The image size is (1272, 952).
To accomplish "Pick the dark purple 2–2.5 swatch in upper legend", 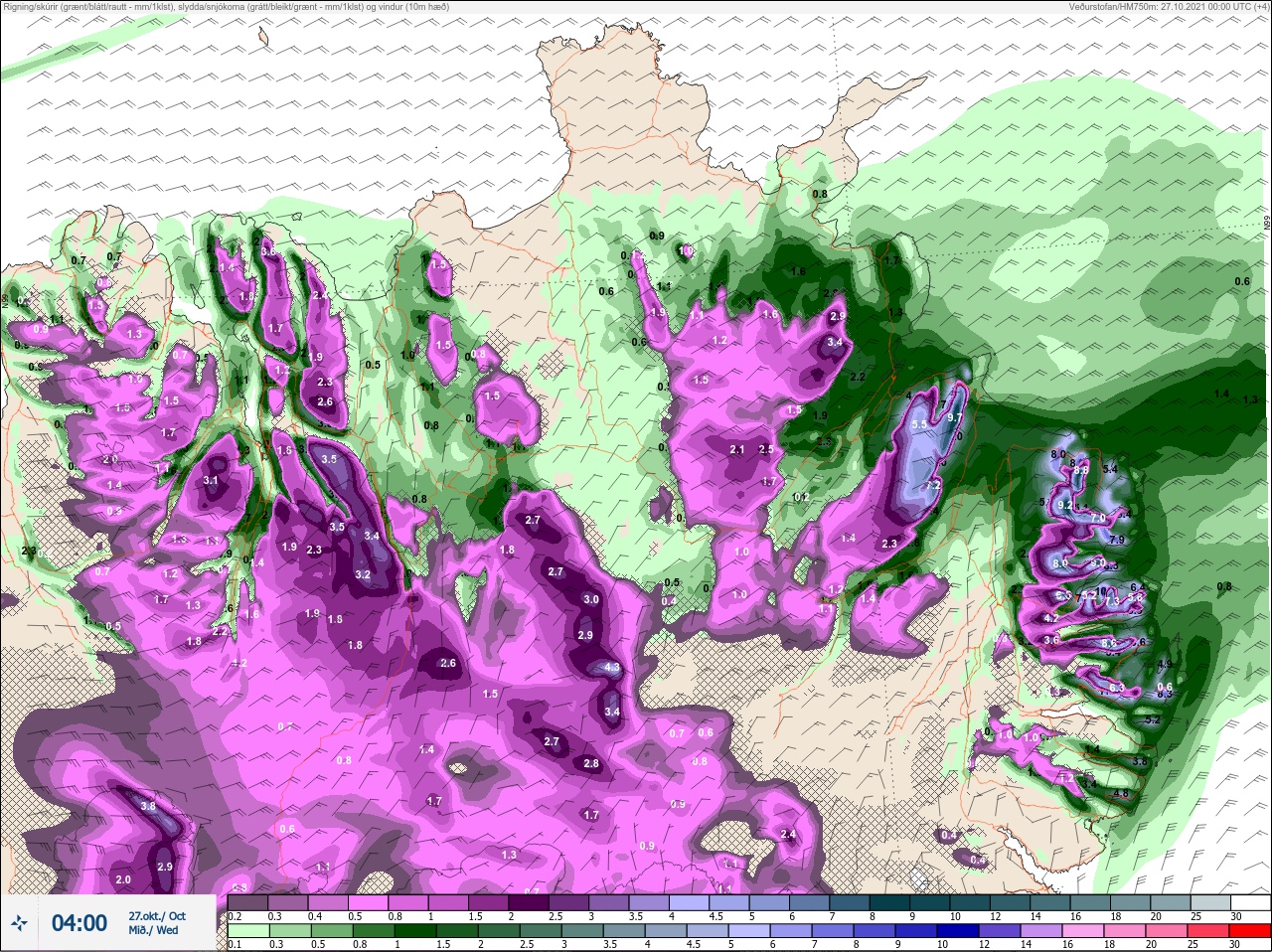I will (x=530, y=902).
